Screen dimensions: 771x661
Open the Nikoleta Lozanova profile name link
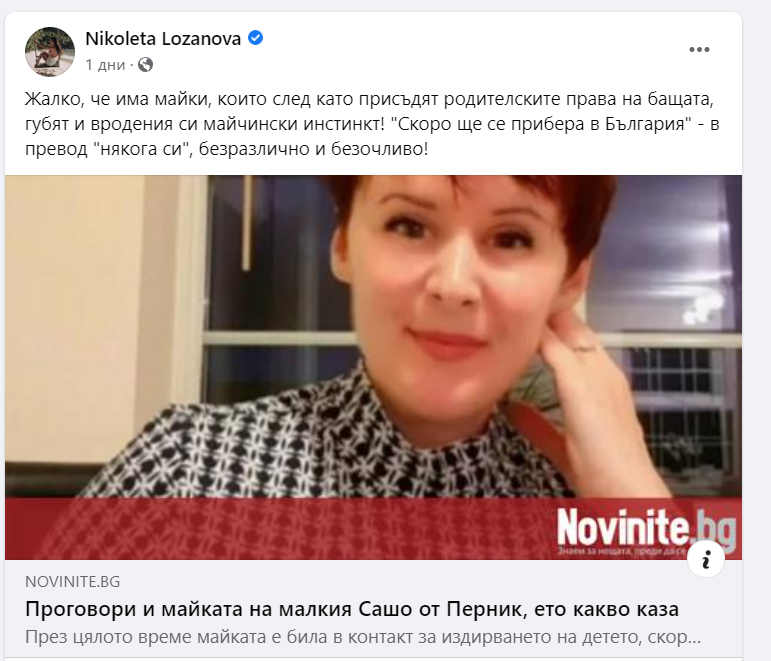pyautogui.click(x=163, y=38)
